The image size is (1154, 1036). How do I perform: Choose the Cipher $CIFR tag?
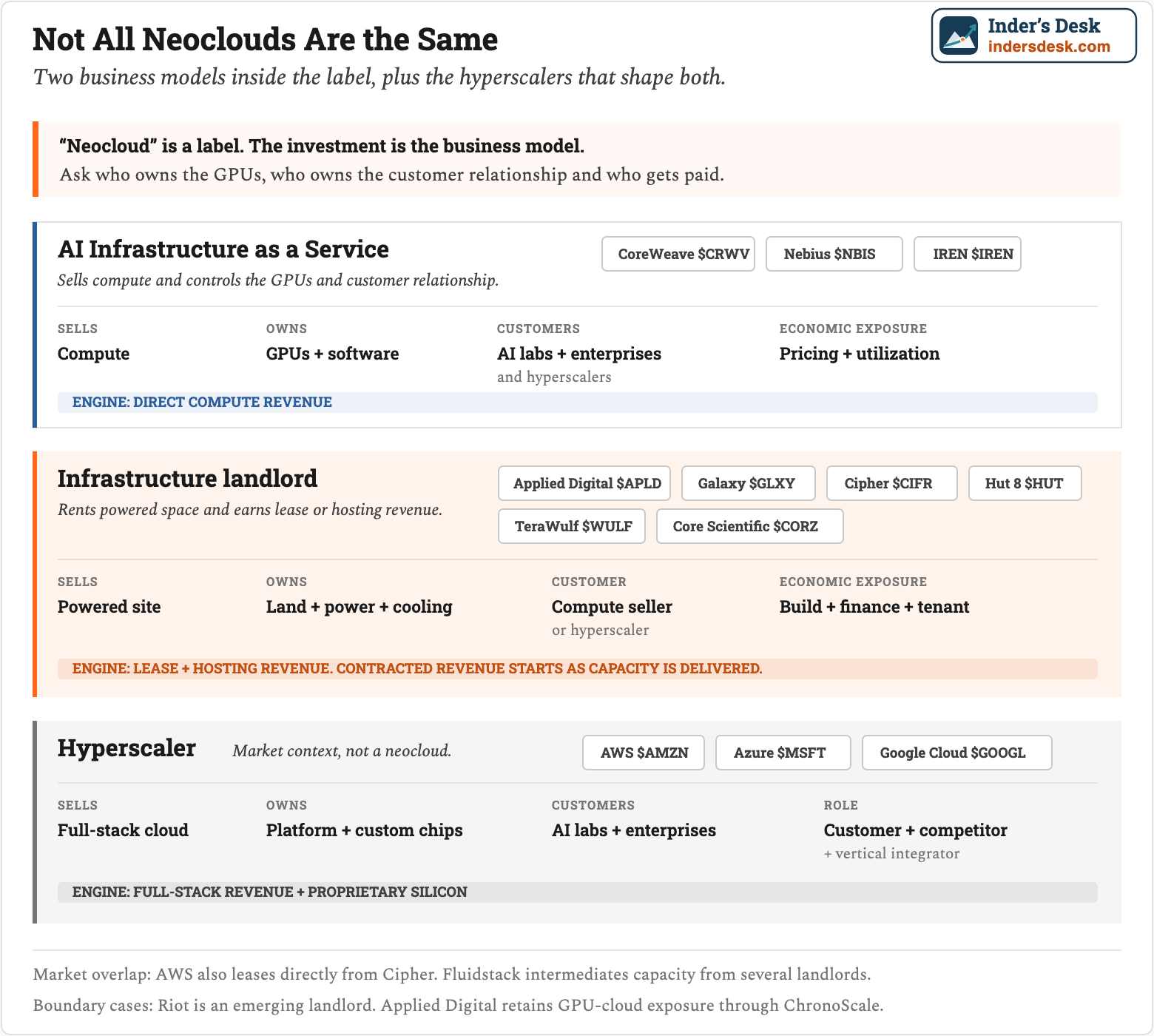pyautogui.click(x=892, y=483)
